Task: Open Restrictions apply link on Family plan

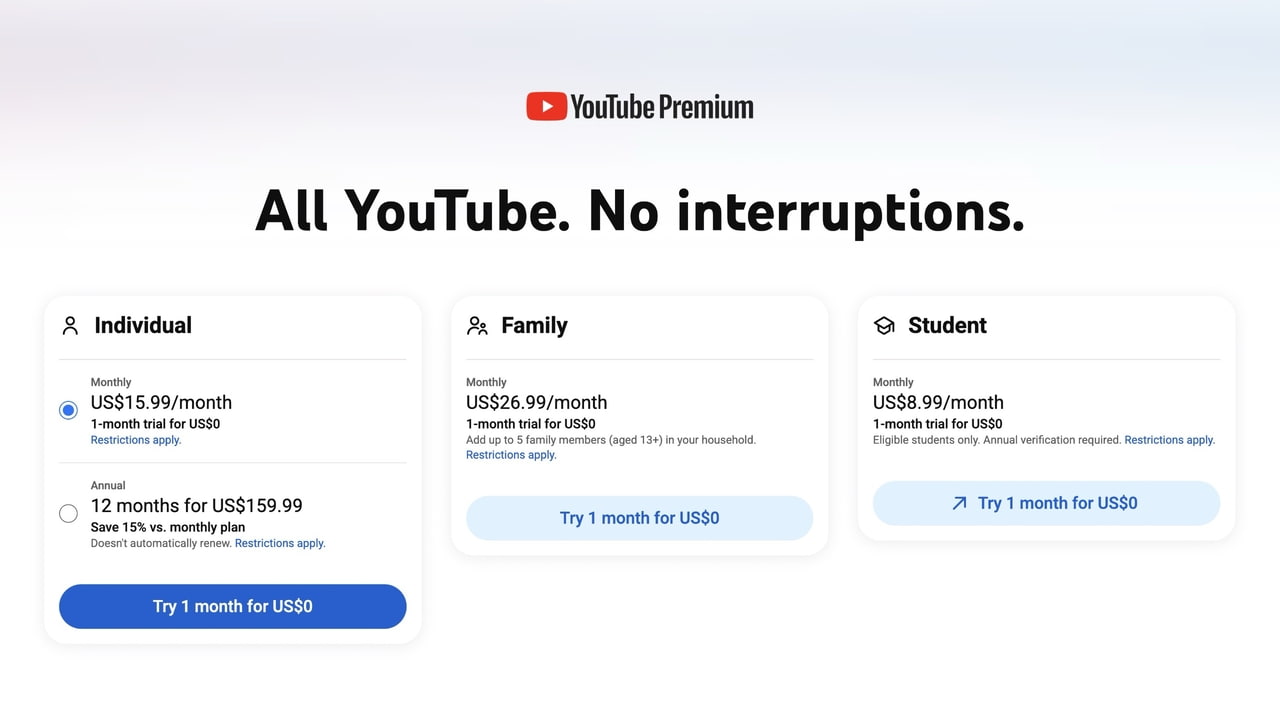Action: coord(510,454)
